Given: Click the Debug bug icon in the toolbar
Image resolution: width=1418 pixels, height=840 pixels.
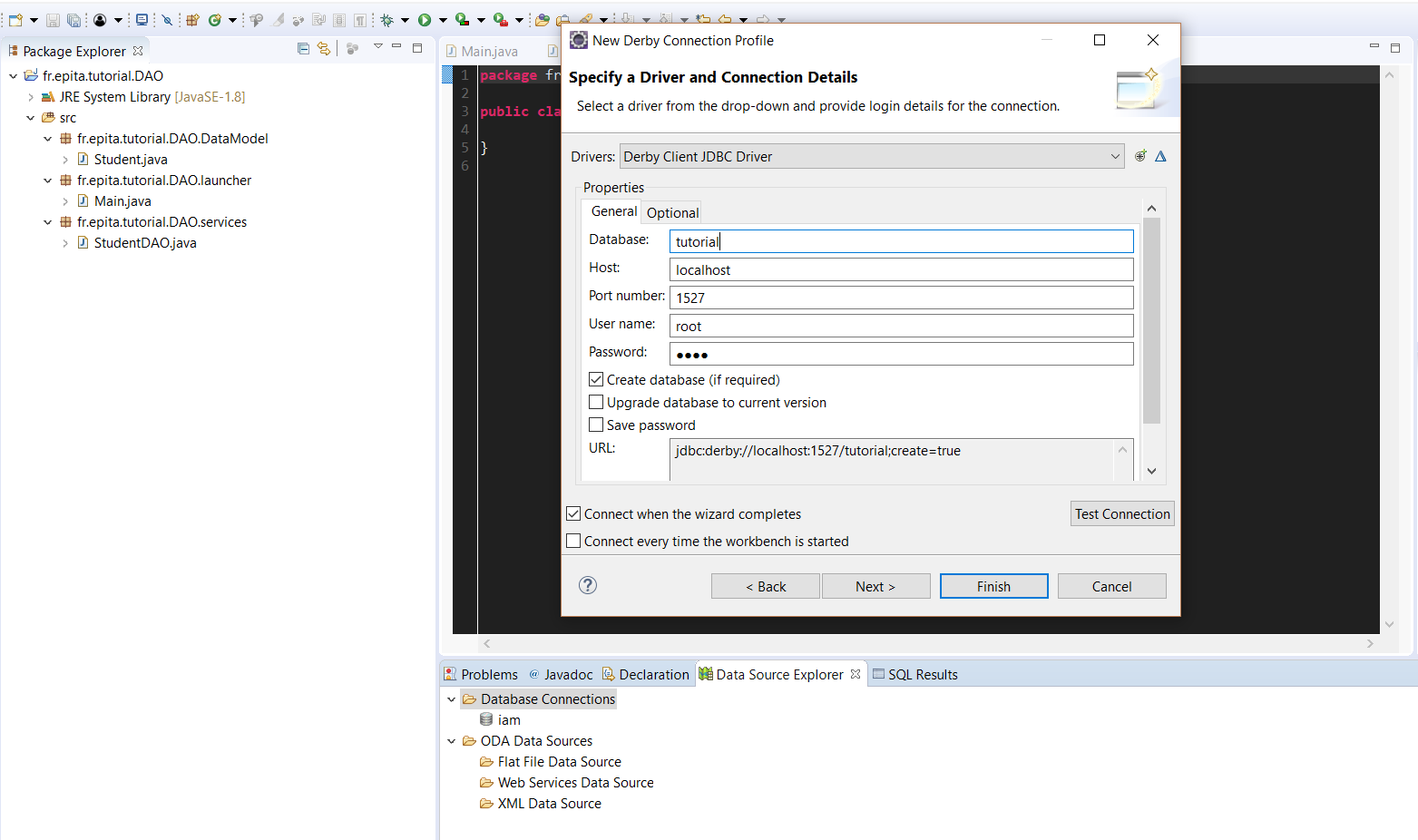Looking at the screenshot, I should tap(386, 20).
